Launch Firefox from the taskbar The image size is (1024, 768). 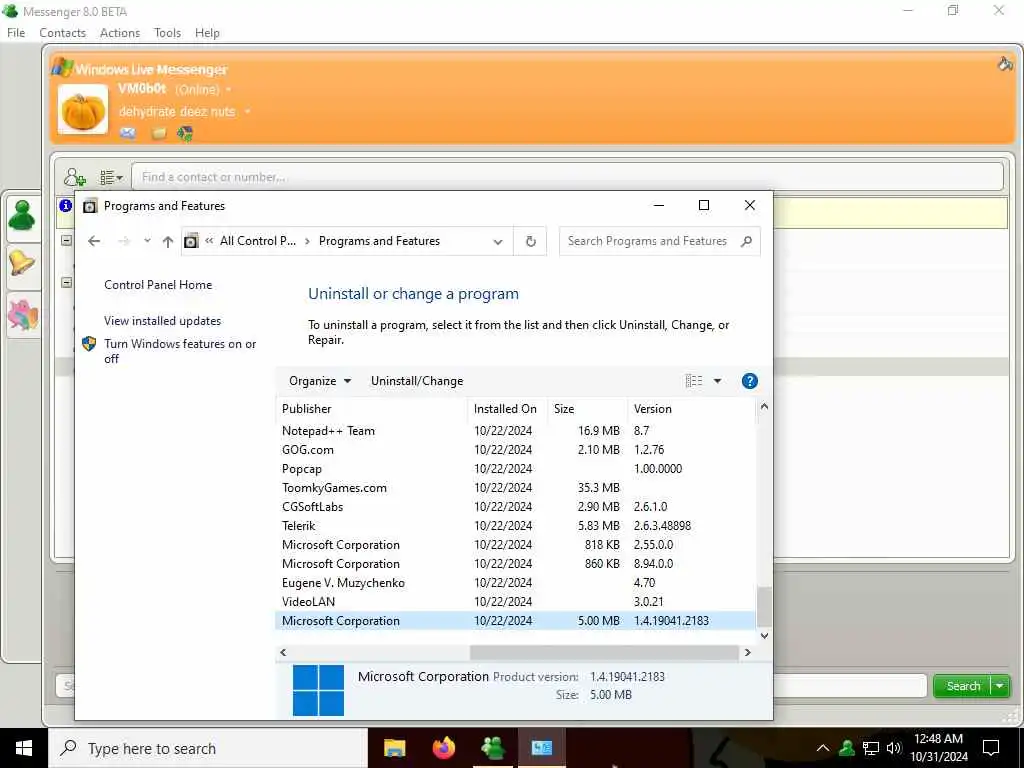(x=444, y=748)
